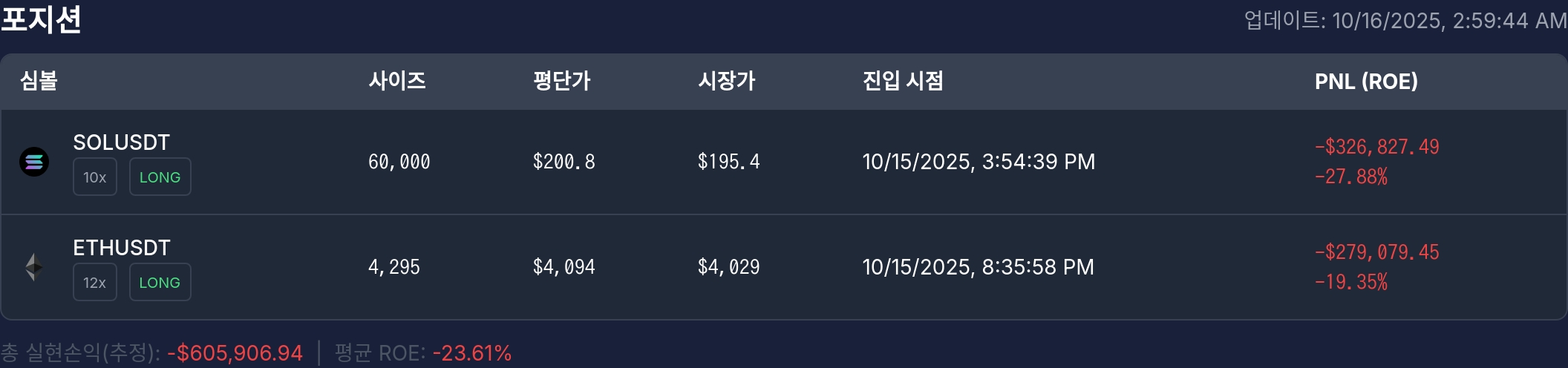Click the 진입 시점 column header
The image size is (1568, 368).
903,81
